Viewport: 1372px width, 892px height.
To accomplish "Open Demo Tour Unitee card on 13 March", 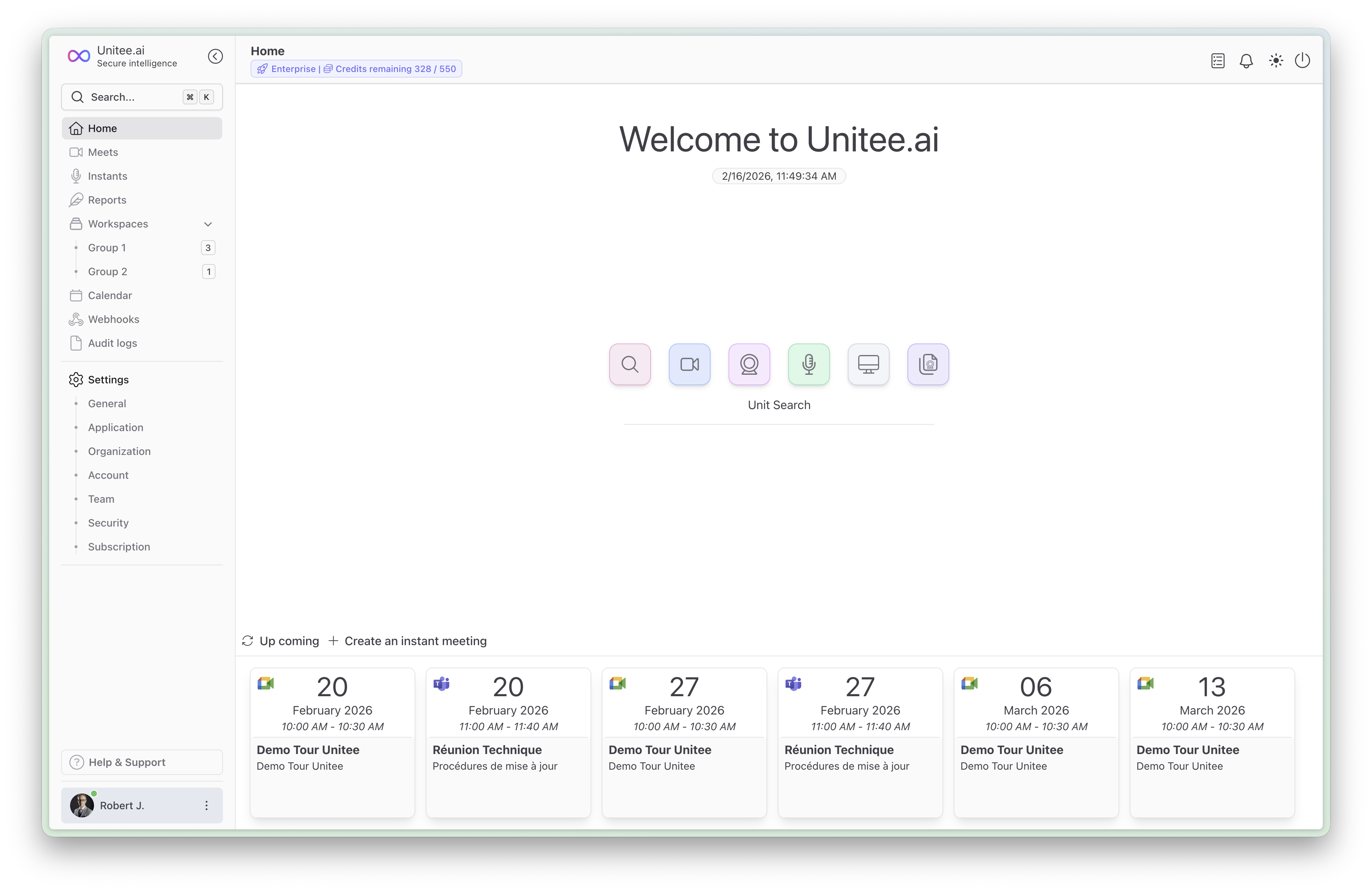I will click(1212, 743).
